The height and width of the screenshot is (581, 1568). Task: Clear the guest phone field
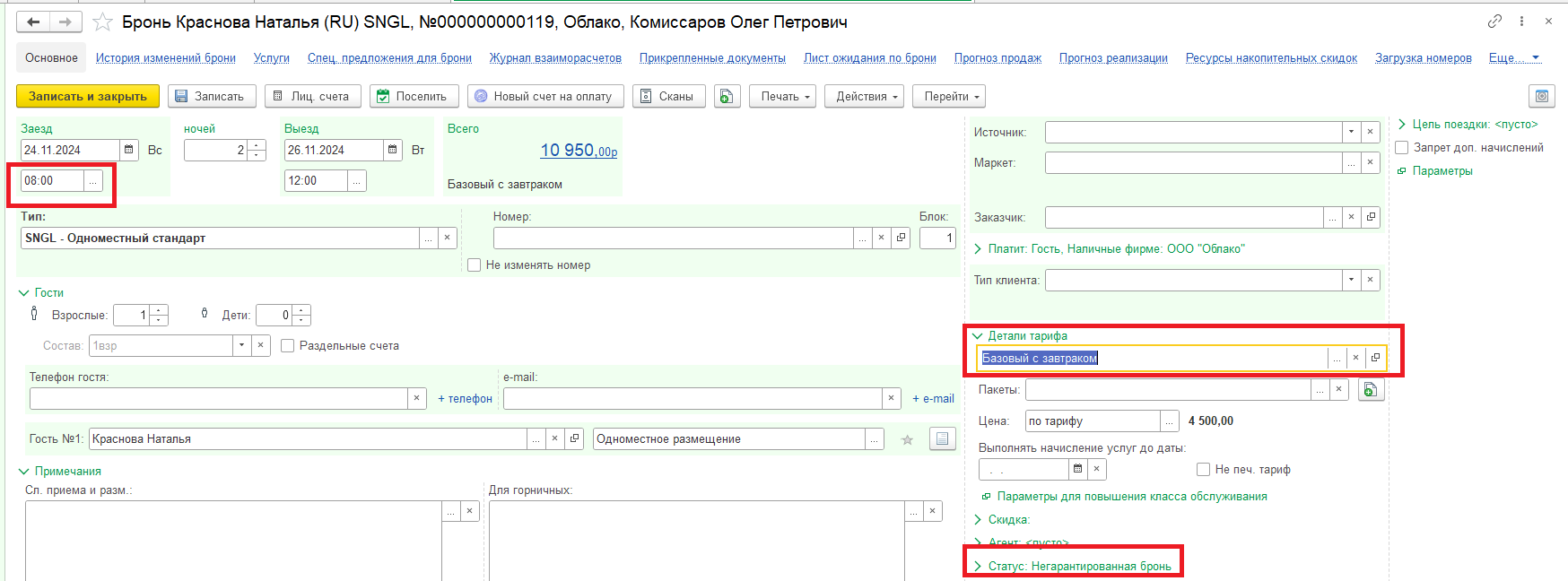tap(417, 398)
